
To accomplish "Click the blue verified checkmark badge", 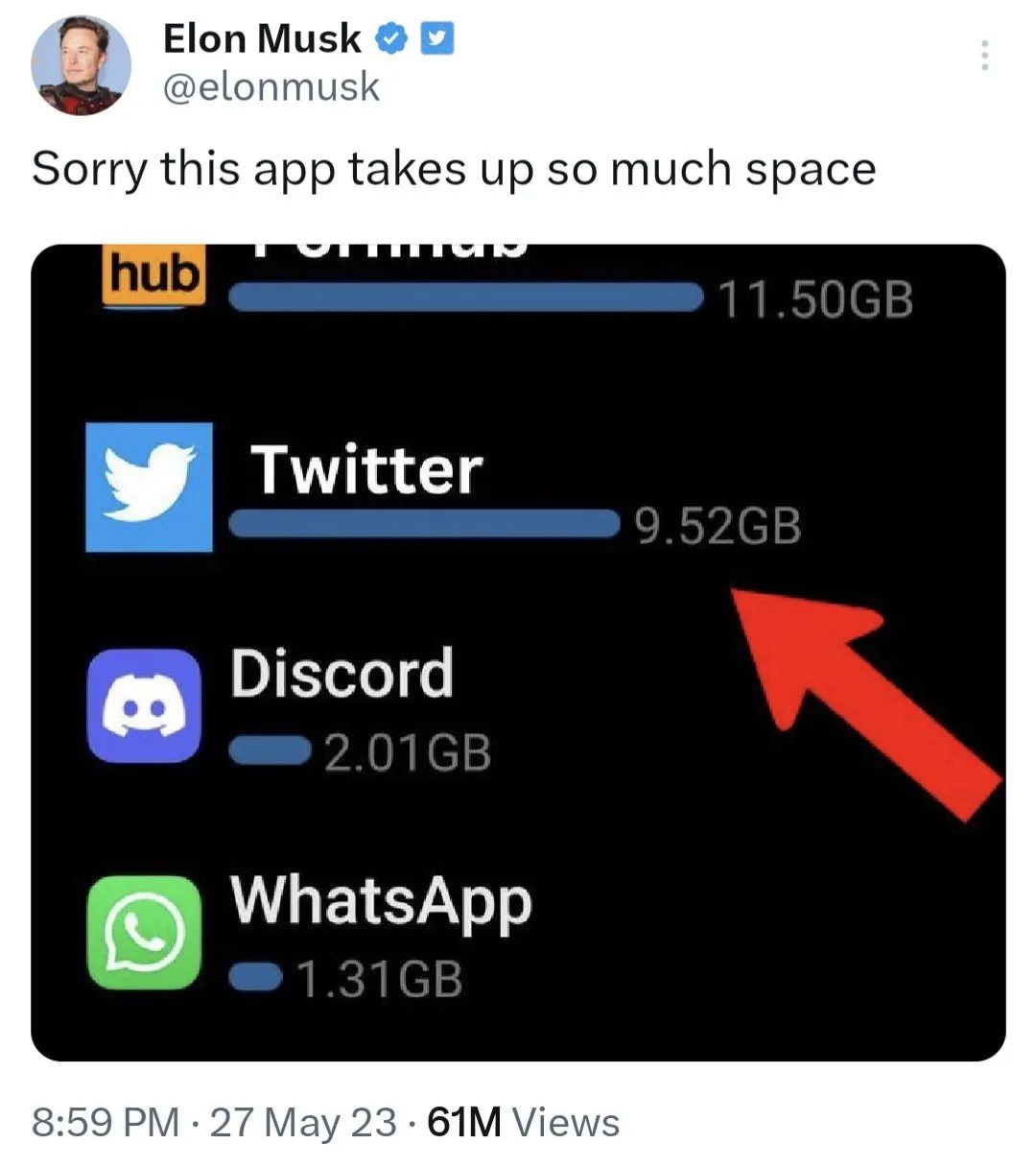I will click(x=393, y=39).
